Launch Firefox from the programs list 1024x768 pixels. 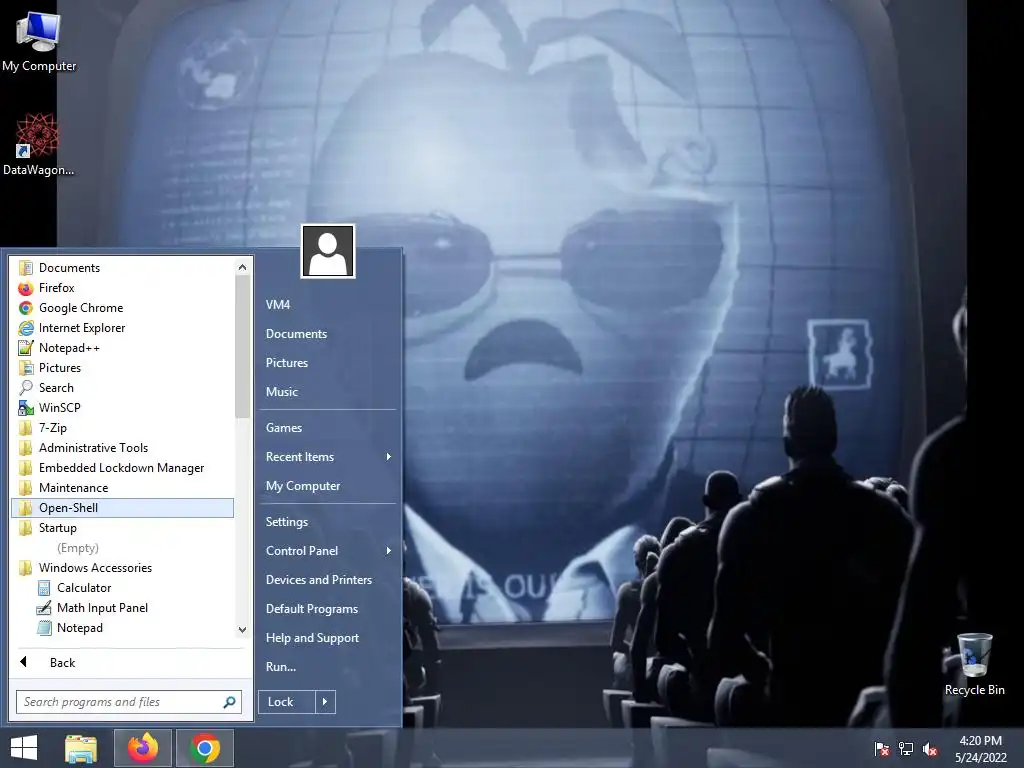(122, 288)
